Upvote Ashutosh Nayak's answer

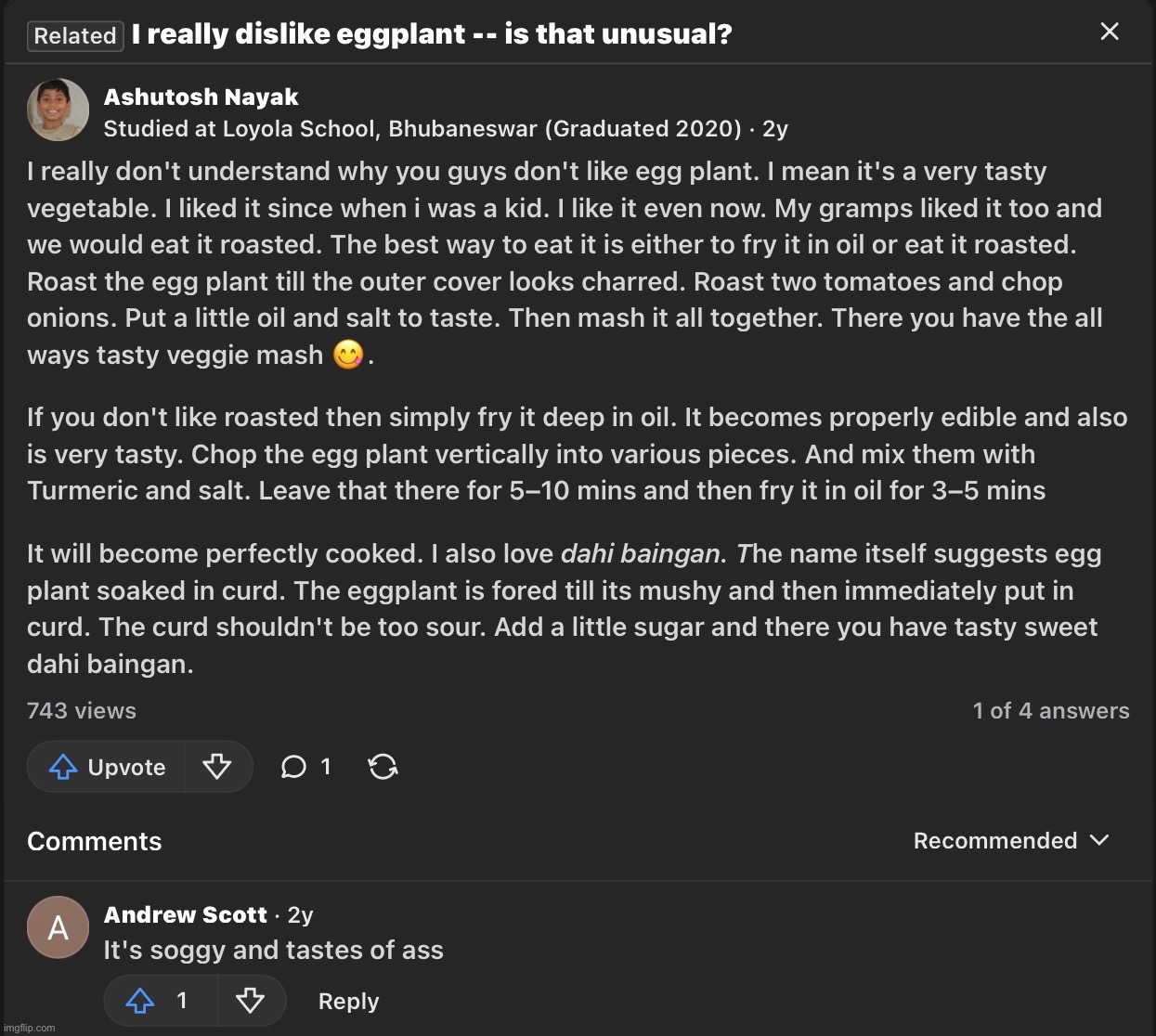pos(107,767)
